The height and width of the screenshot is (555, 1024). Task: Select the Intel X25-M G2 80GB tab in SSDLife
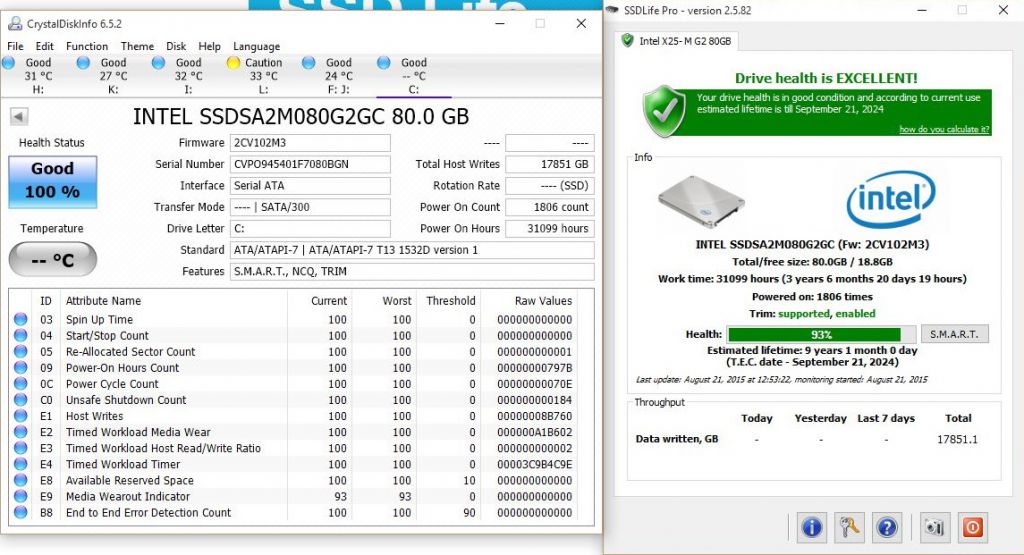click(678, 41)
